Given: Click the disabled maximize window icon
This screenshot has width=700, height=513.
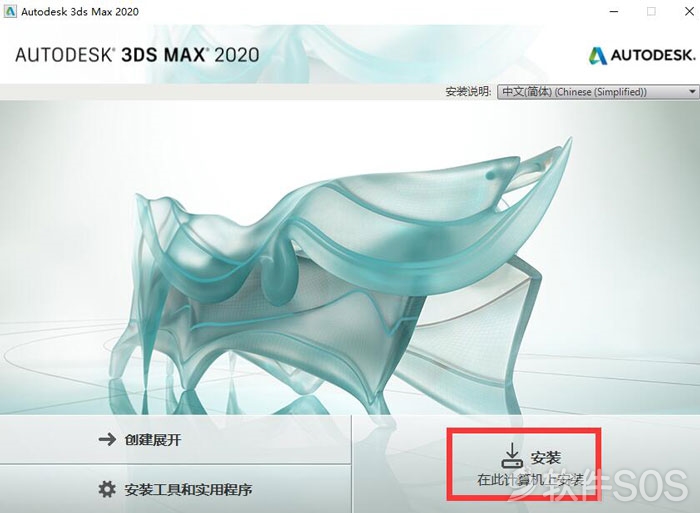Looking at the screenshot, I should click(651, 12).
